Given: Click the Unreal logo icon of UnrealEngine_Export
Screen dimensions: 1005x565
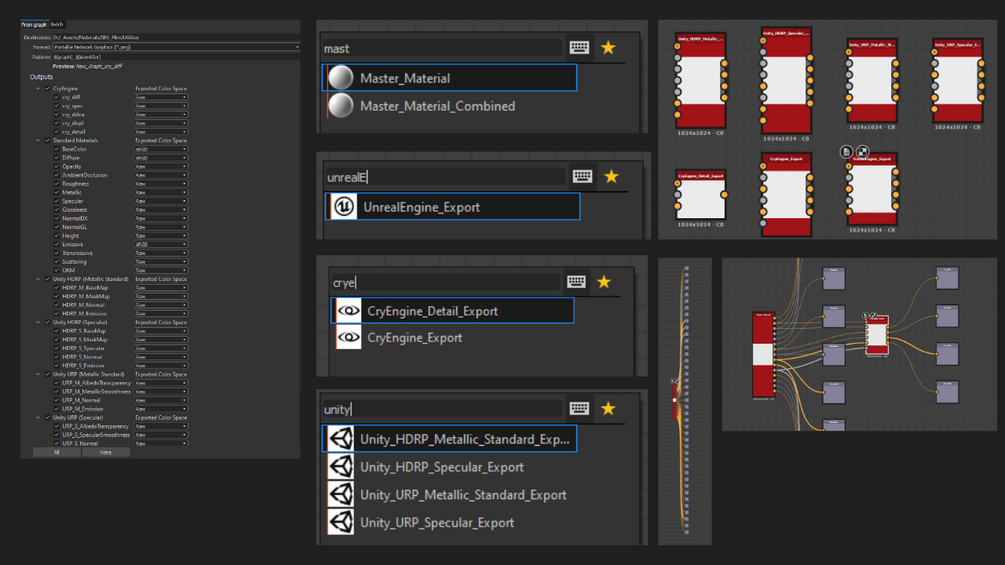Looking at the screenshot, I should coord(344,206).
